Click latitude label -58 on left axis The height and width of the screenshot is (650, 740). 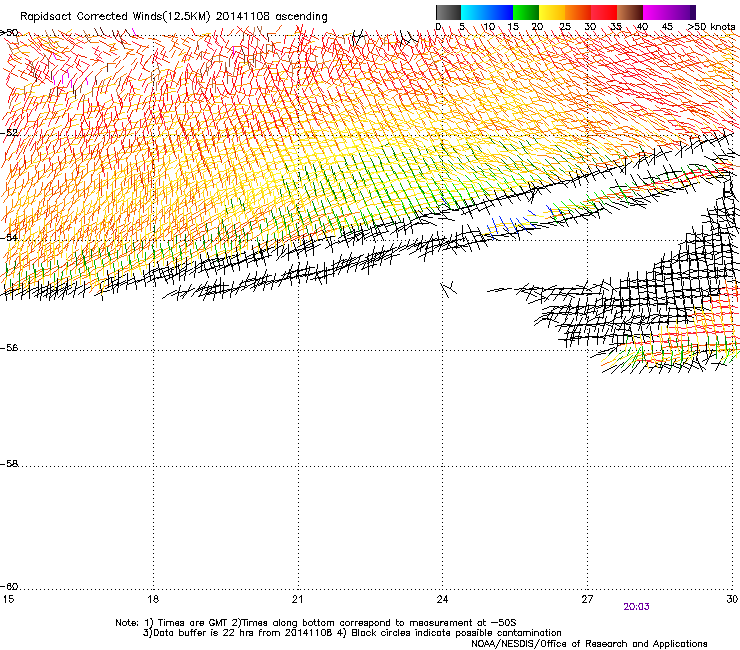click(9, 464)
